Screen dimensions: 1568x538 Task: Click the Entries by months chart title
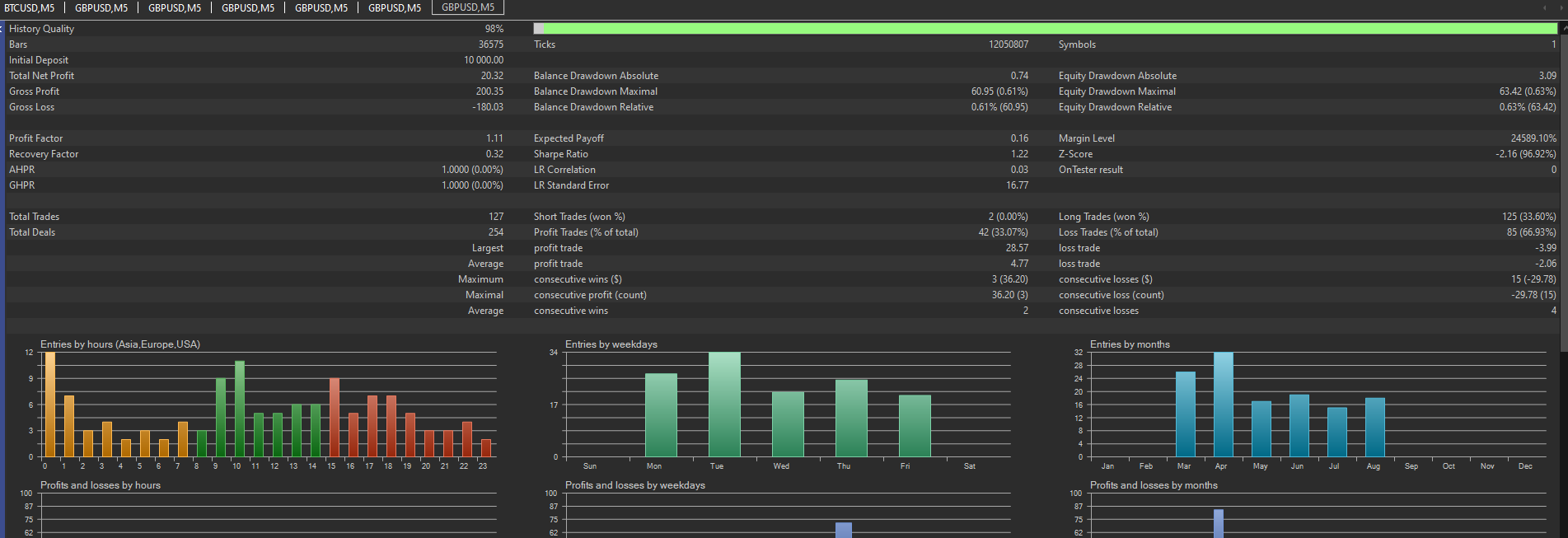click(x=1130, y=344)
